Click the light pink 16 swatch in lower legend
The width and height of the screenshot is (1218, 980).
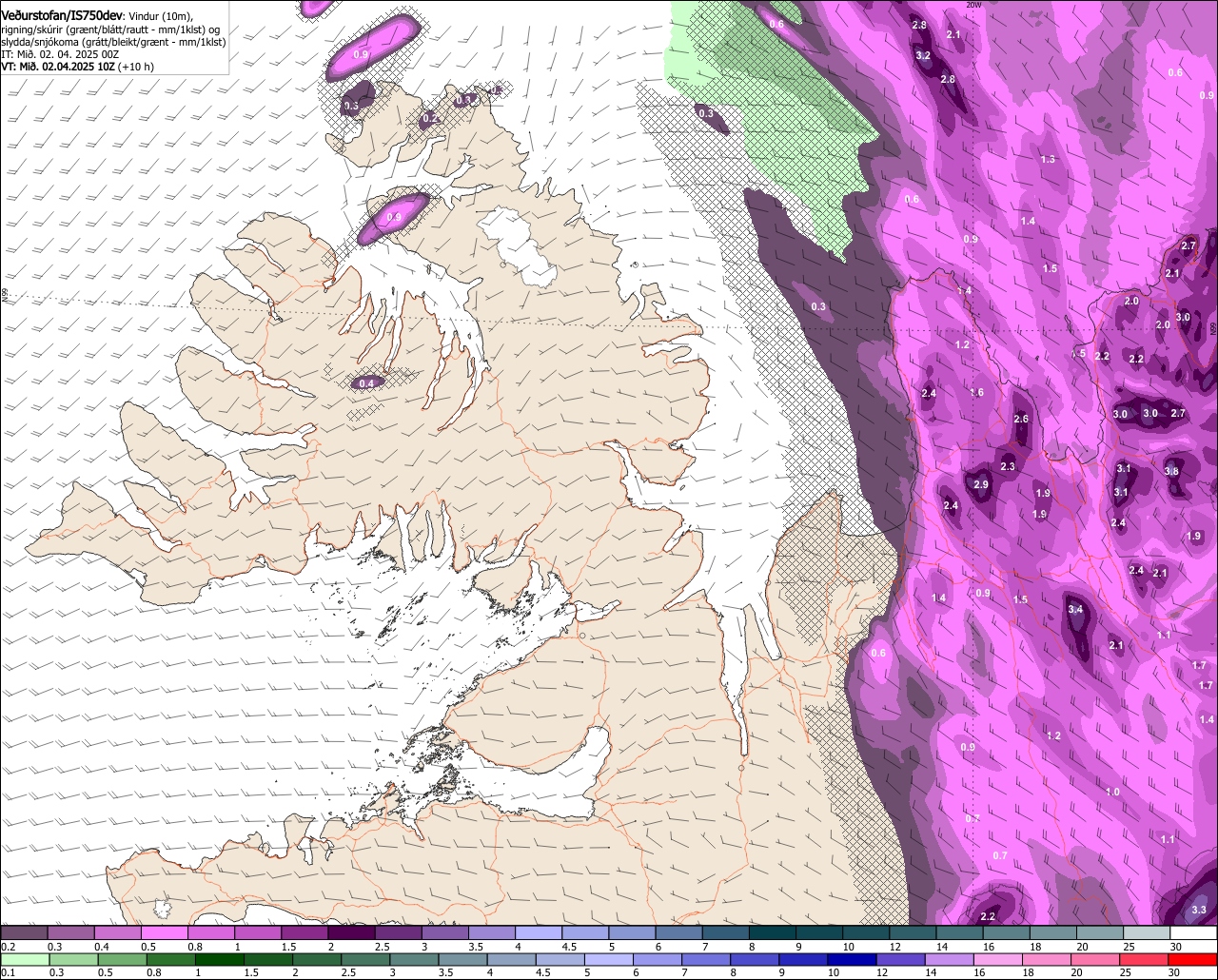pos(998,959)
